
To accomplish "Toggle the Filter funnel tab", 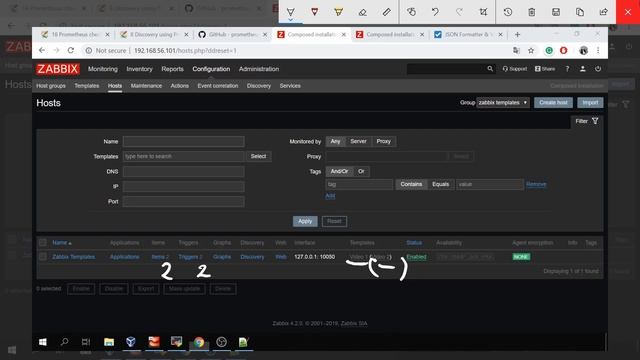I will (587, 121).
